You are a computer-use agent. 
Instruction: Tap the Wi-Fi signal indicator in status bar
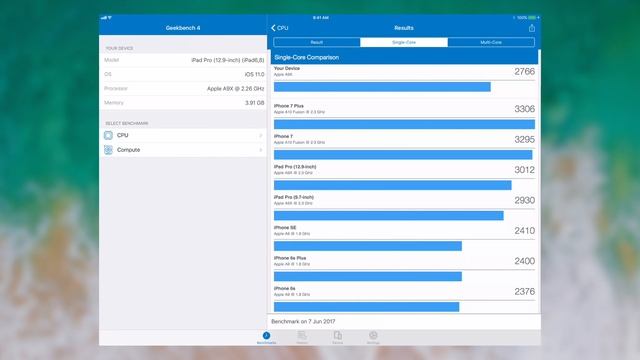pyautogui.click(x=109, y=18)
